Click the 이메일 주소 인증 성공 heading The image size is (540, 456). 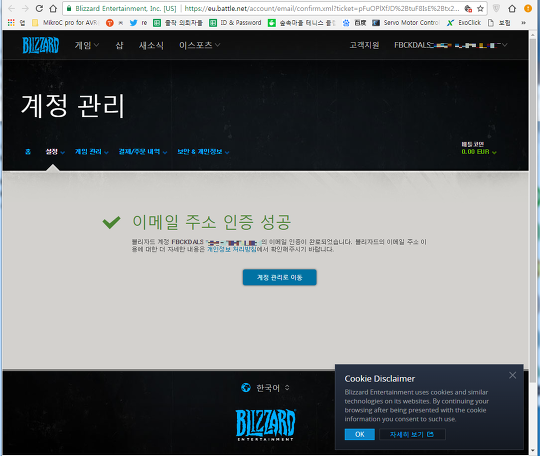tap(212, 222)
